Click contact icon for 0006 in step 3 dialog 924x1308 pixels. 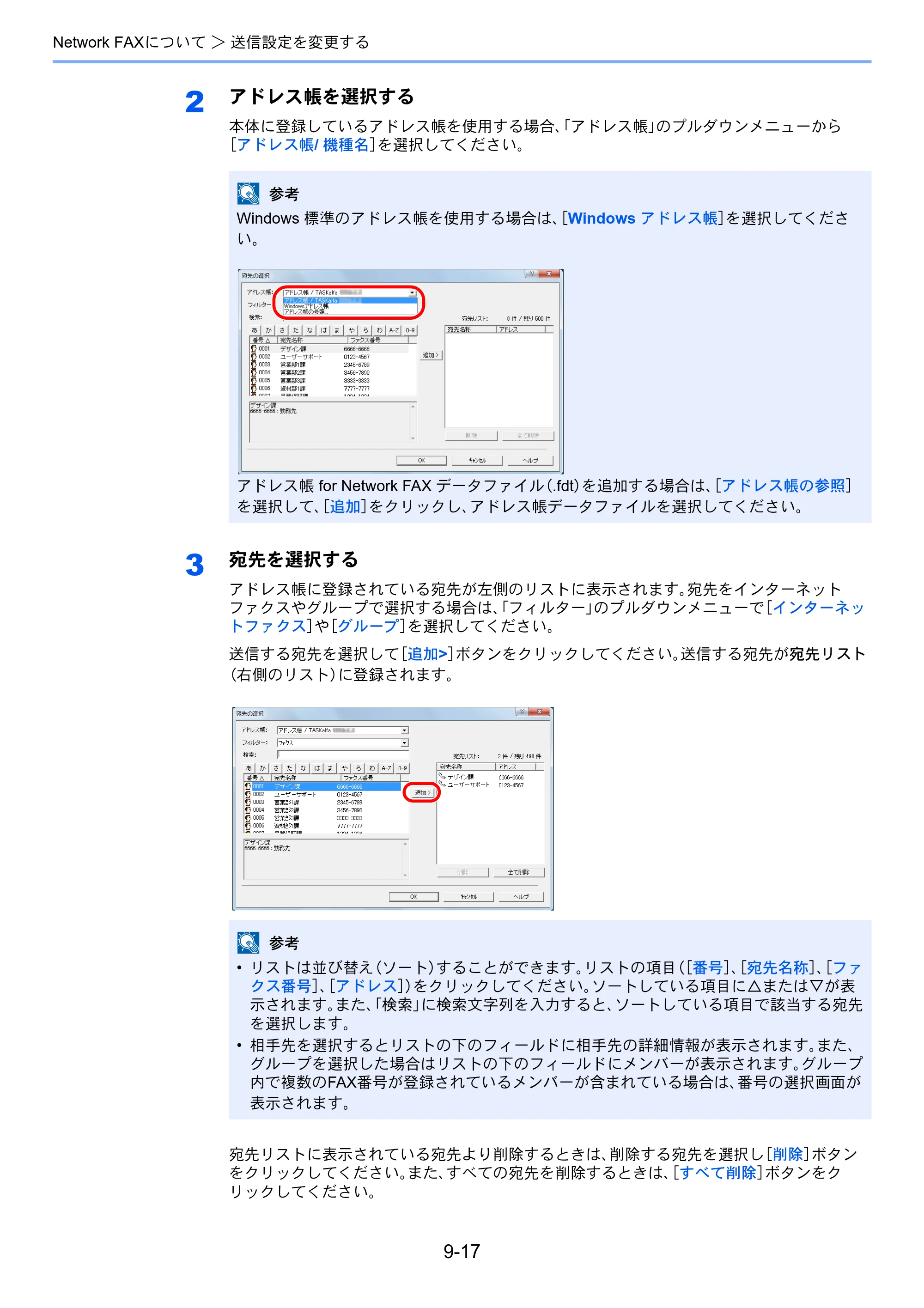click(x=248, y=826)
